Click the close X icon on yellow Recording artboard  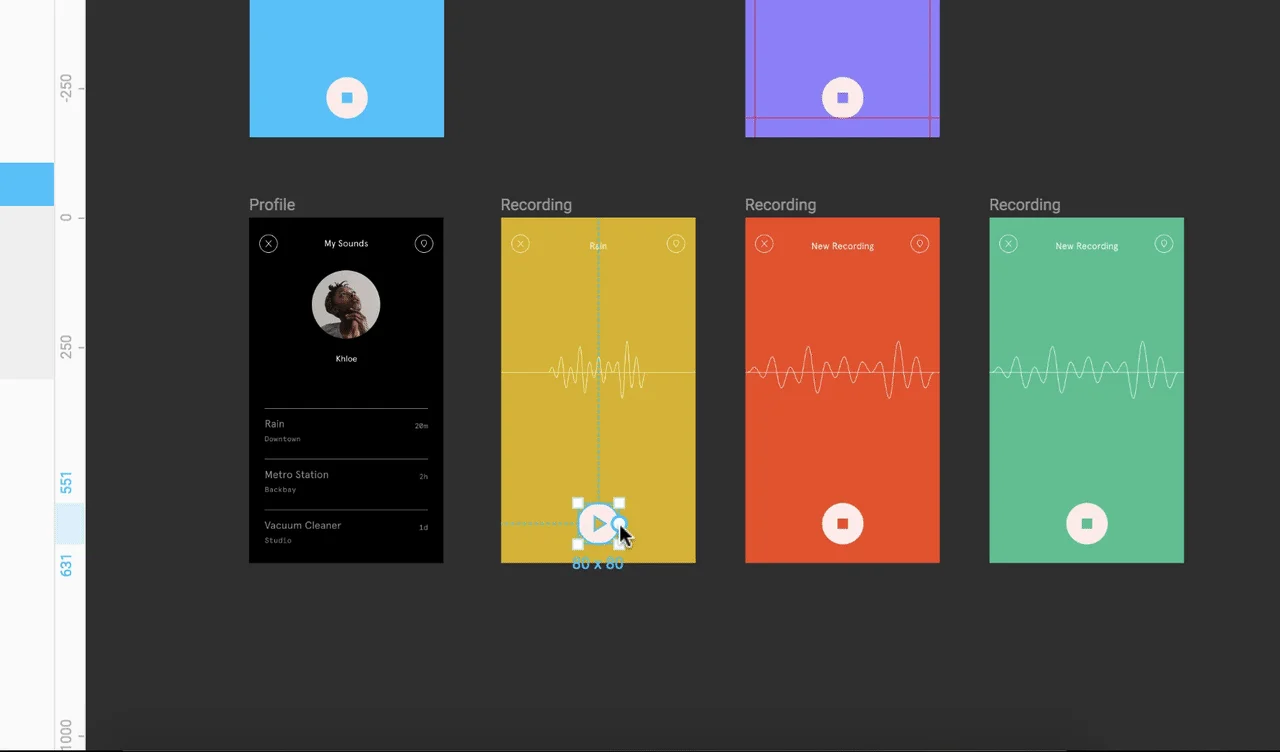[520, 243]
